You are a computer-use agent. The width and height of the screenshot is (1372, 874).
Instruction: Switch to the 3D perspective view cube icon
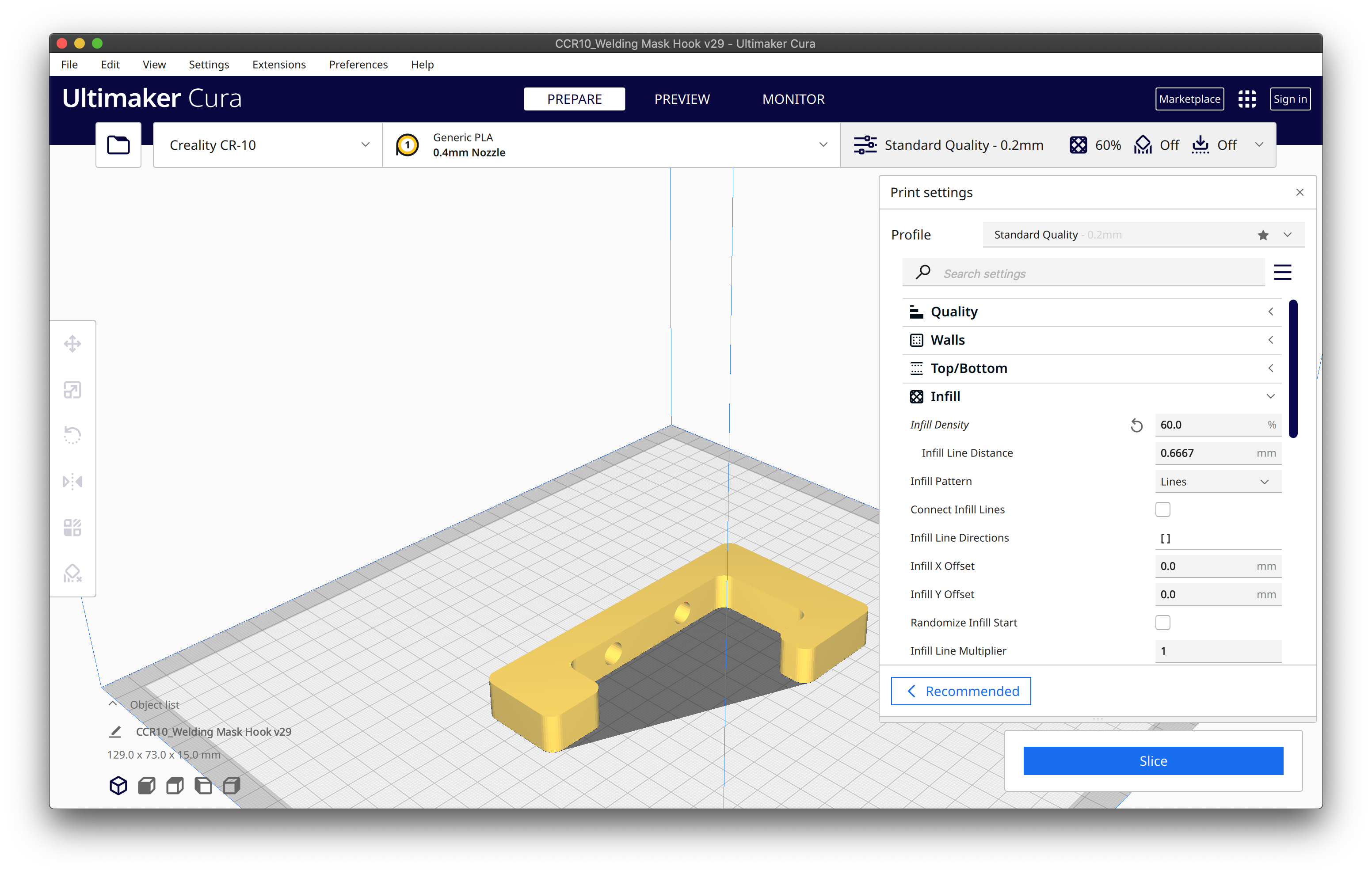click(118, 786)
